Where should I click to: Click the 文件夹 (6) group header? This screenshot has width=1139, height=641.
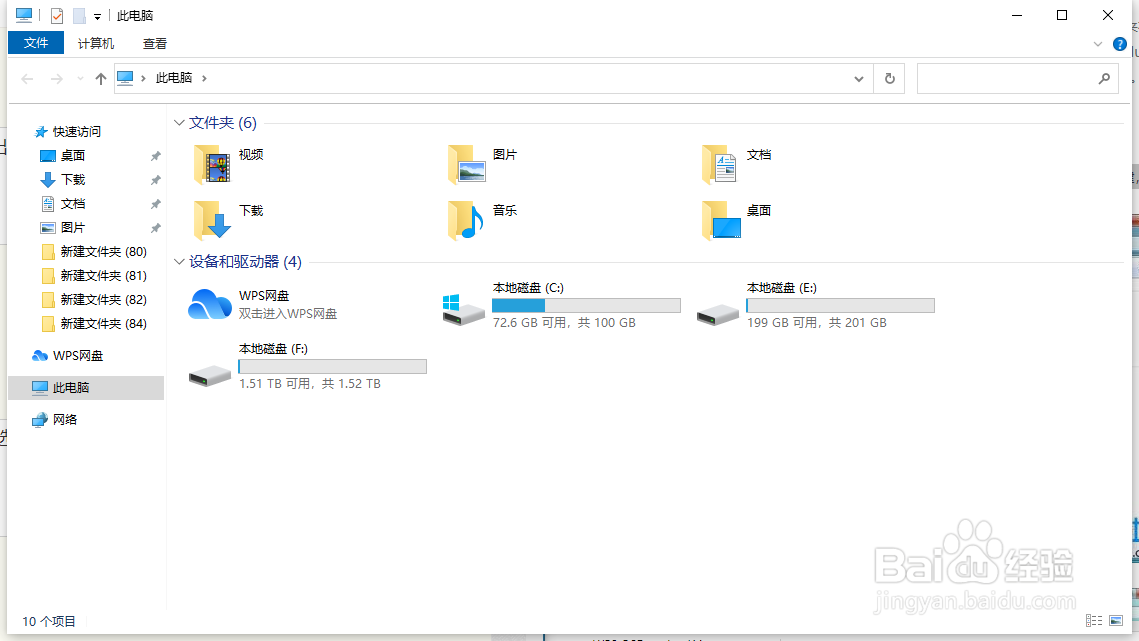[x=222, y=123]
